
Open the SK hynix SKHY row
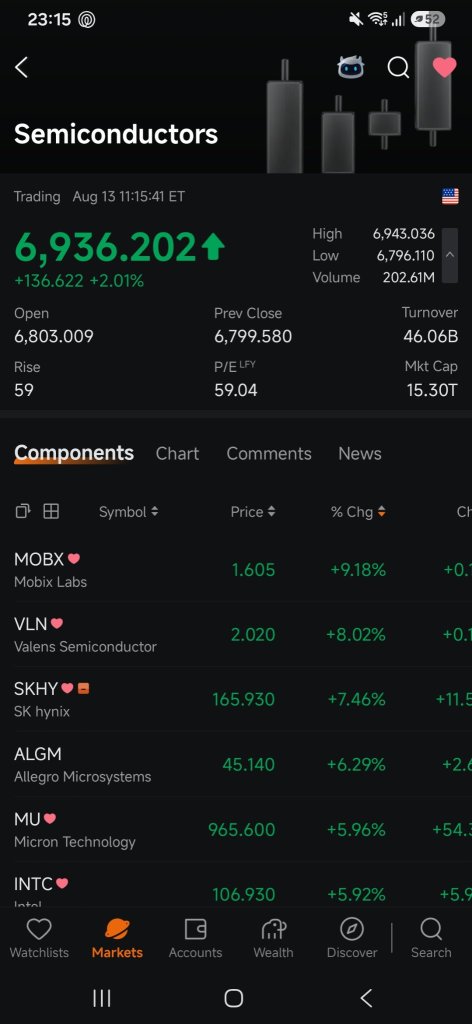click(x=236, y=699)
